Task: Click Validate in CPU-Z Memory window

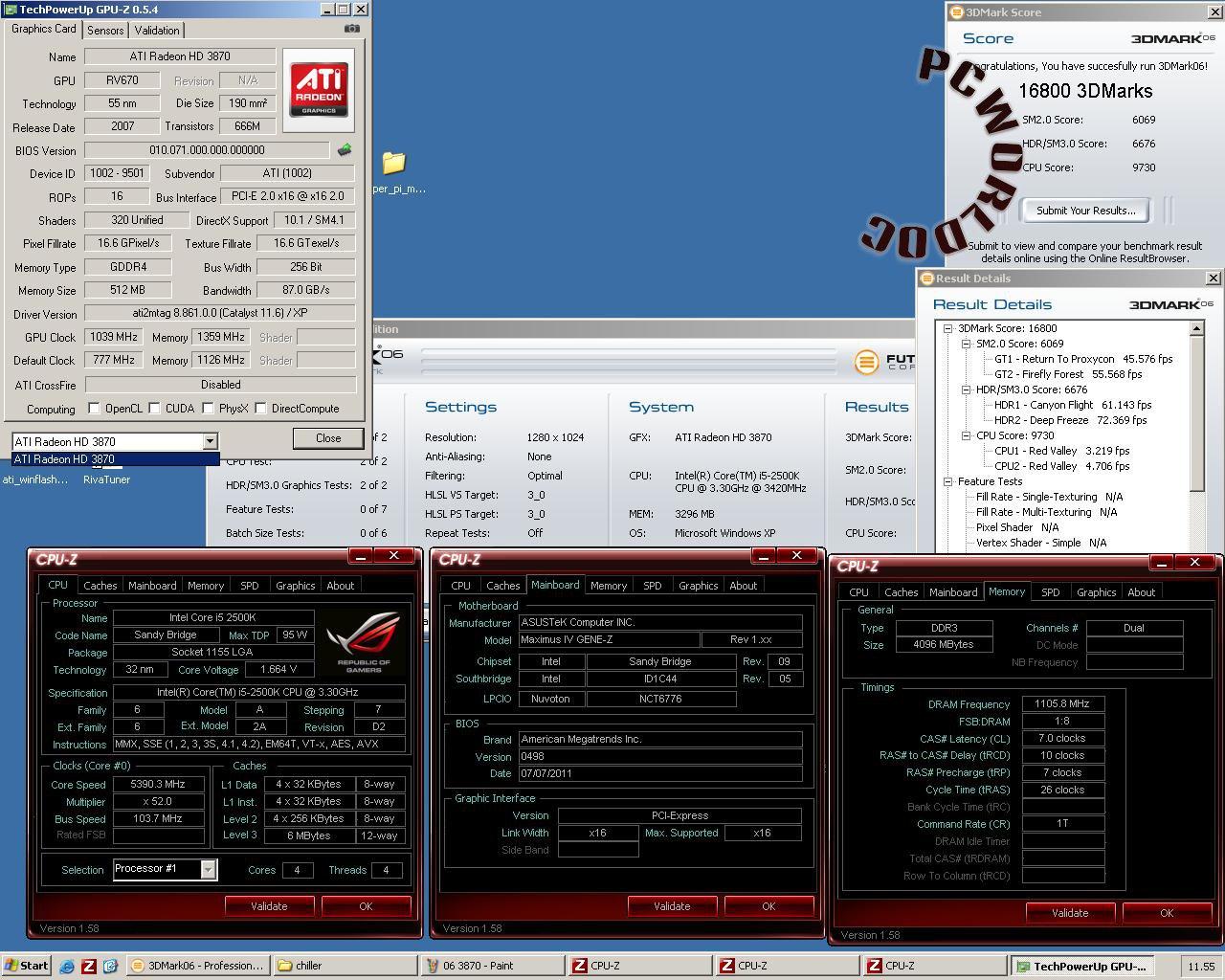Action: click(1070, 913)
